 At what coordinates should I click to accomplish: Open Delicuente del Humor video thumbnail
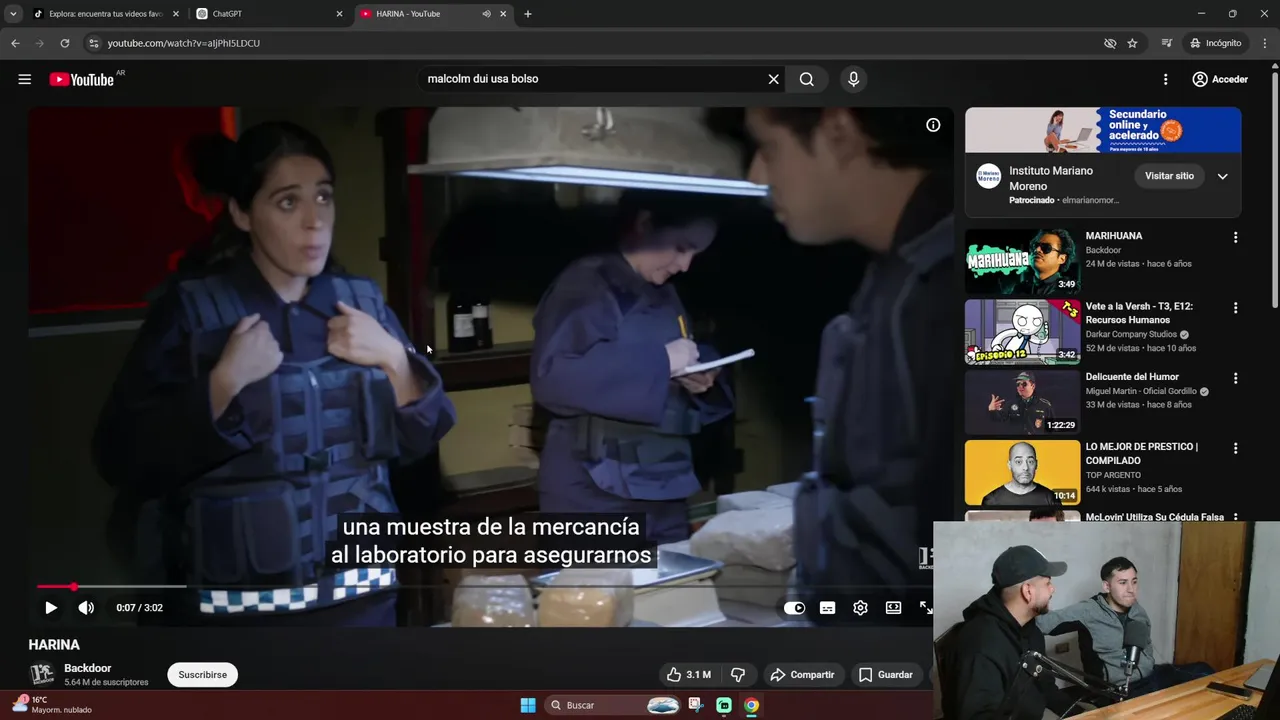coord(1022,402)
